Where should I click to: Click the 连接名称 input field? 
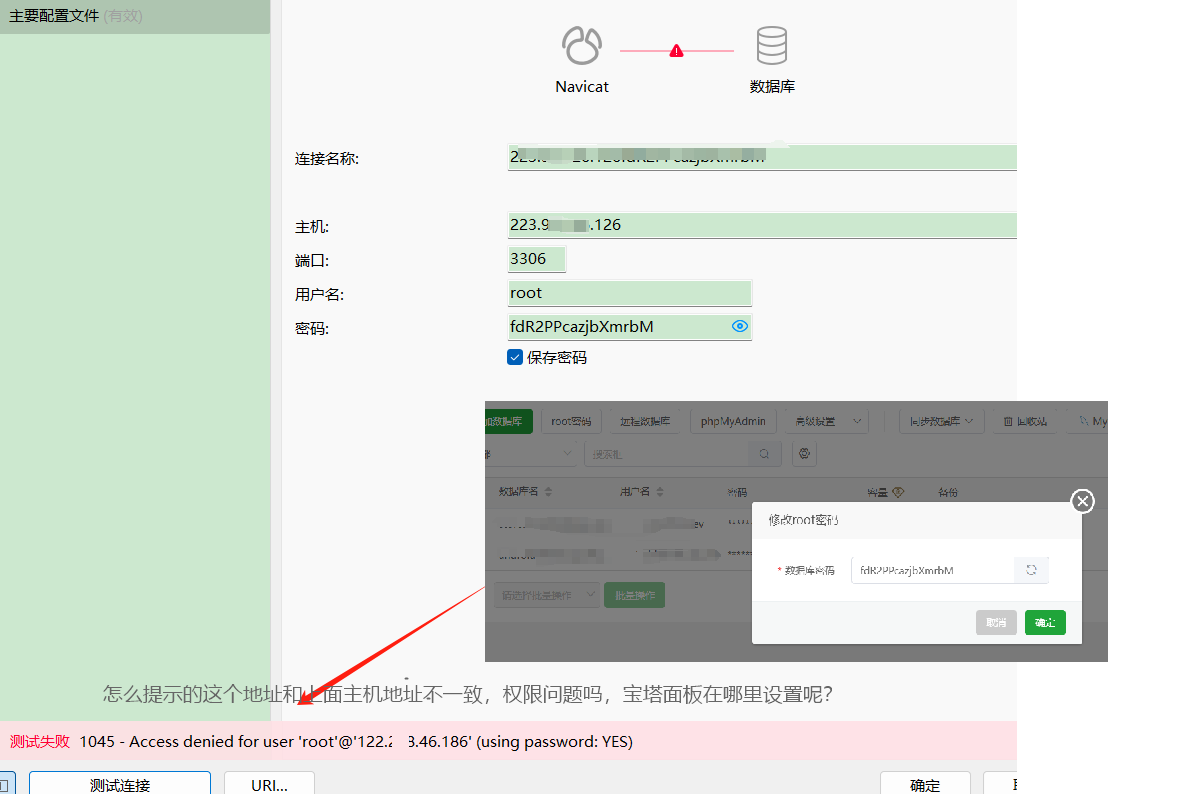tap(762, 157)
